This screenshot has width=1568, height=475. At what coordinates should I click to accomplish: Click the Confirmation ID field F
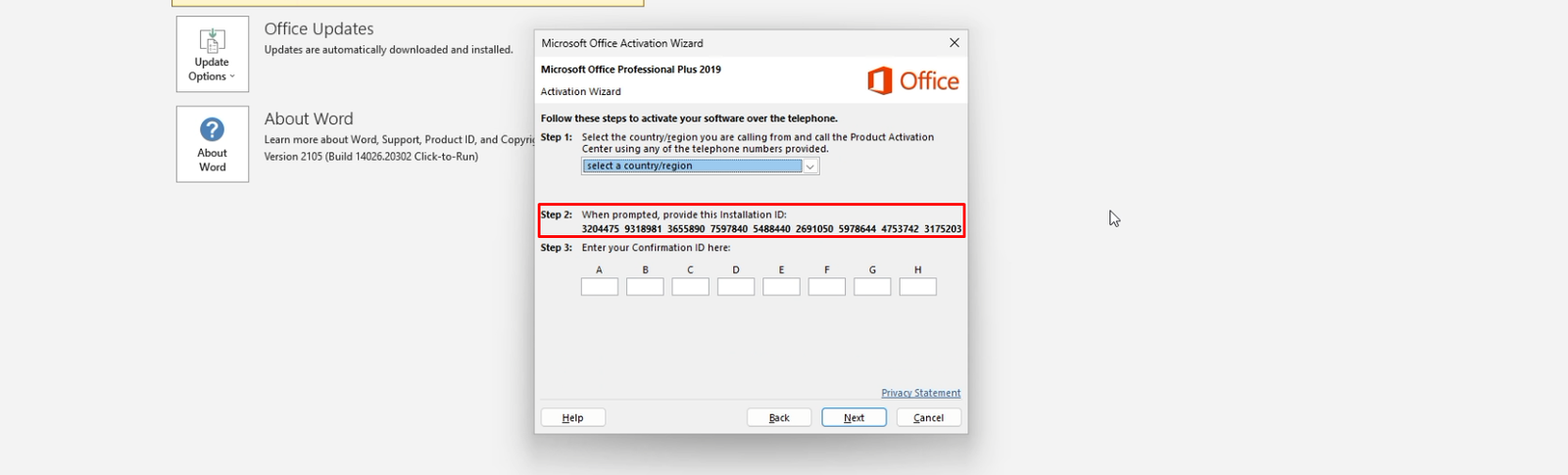coord(827,287)
